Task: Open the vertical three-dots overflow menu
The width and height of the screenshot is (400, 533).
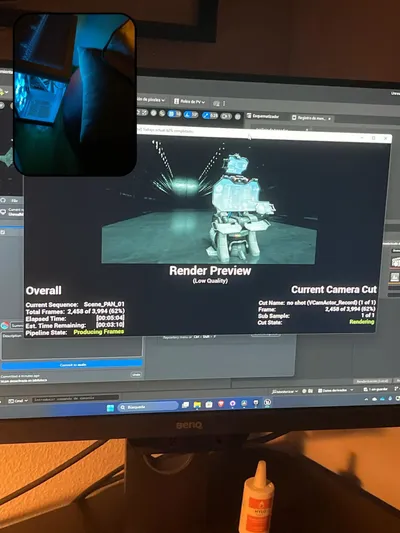Action: point(224,103)
